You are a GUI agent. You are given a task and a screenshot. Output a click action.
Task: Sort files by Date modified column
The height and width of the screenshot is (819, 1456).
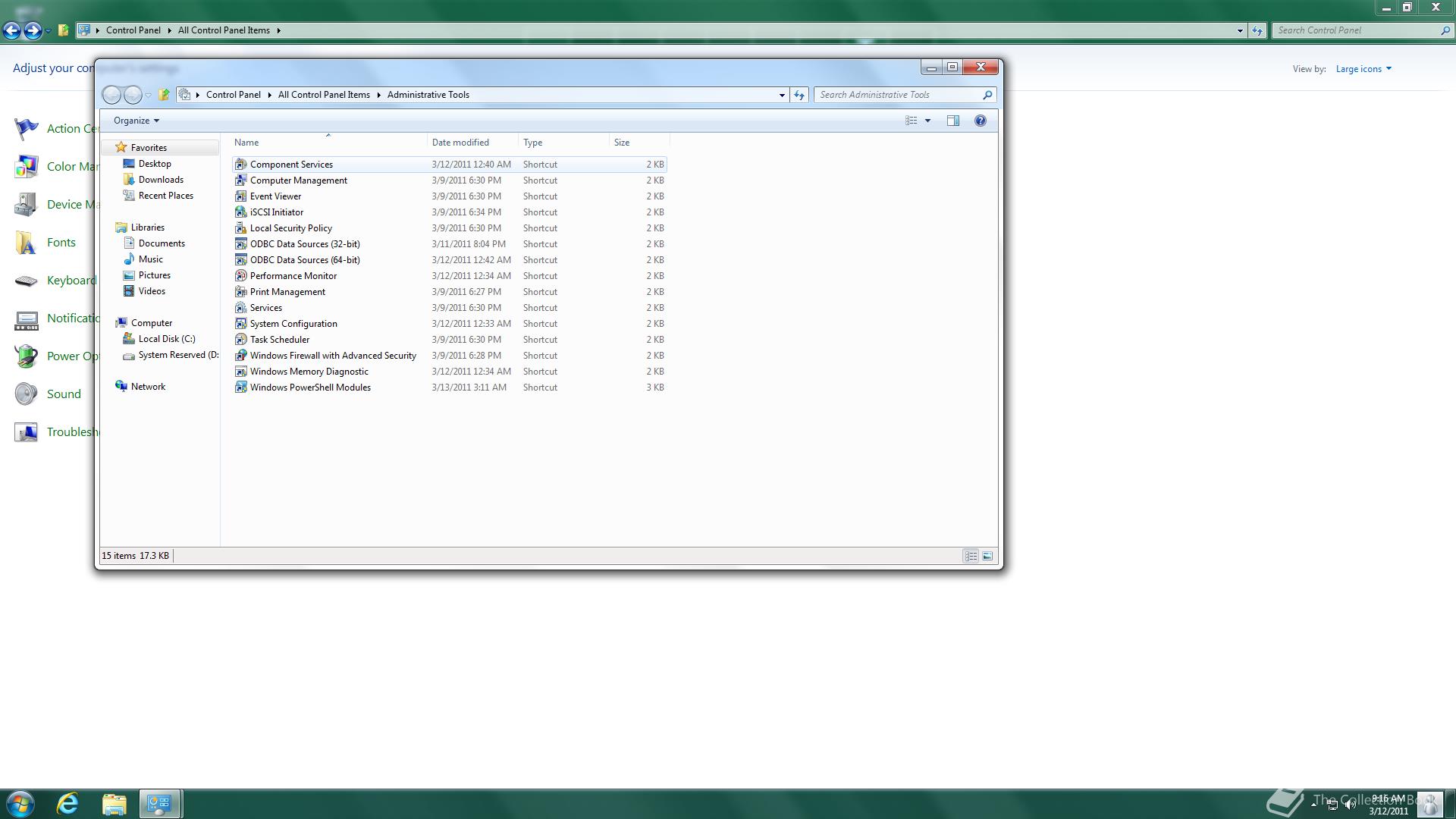[x=460, y=143]
